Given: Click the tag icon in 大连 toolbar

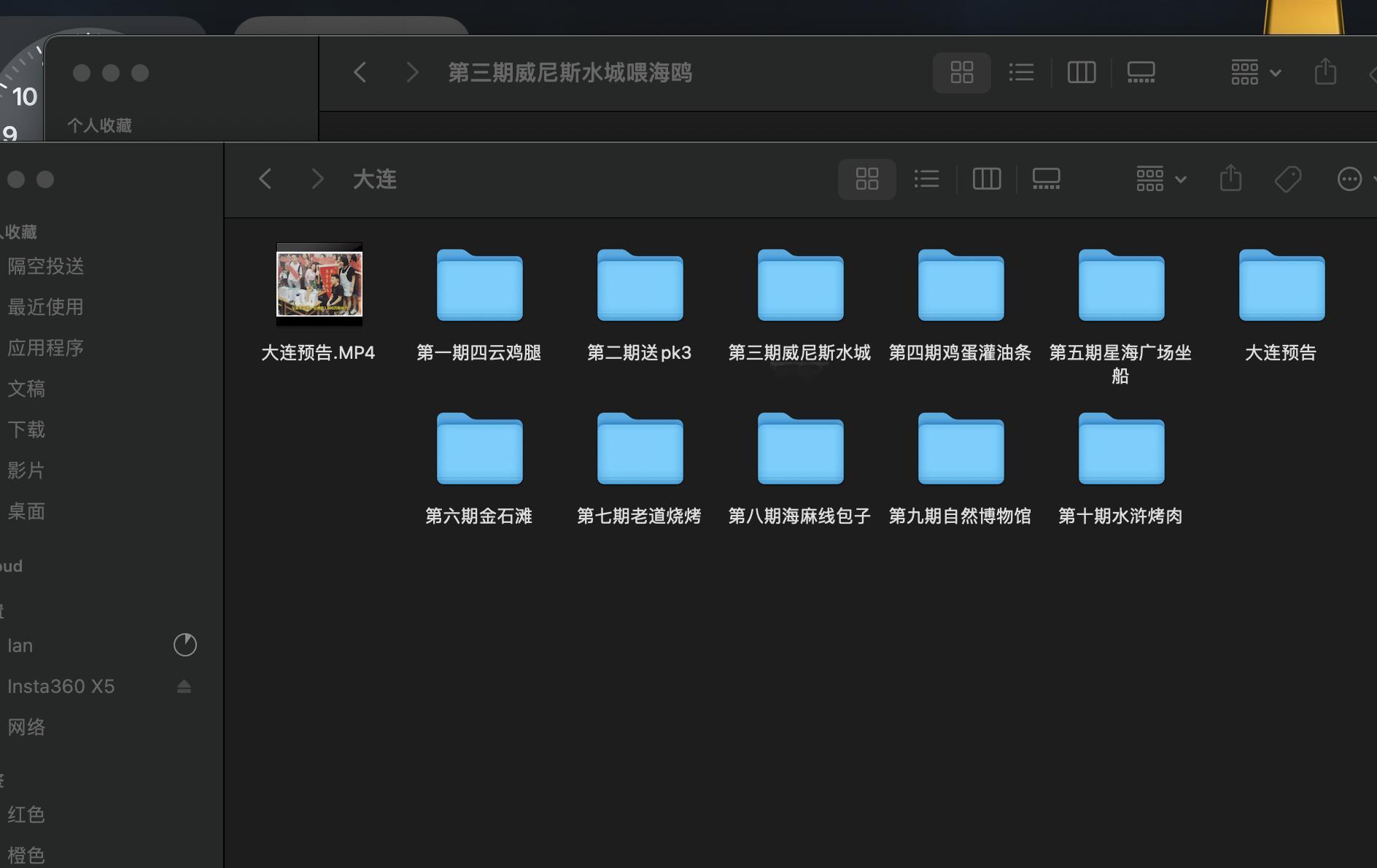Looking at the screenshot, I should pos(1288,179).
